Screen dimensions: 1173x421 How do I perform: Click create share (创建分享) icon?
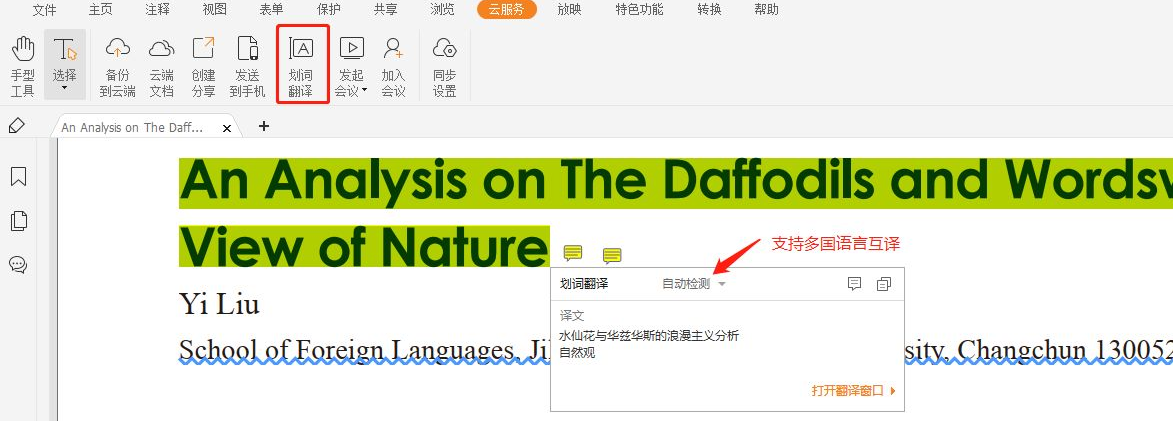point(203,66)
